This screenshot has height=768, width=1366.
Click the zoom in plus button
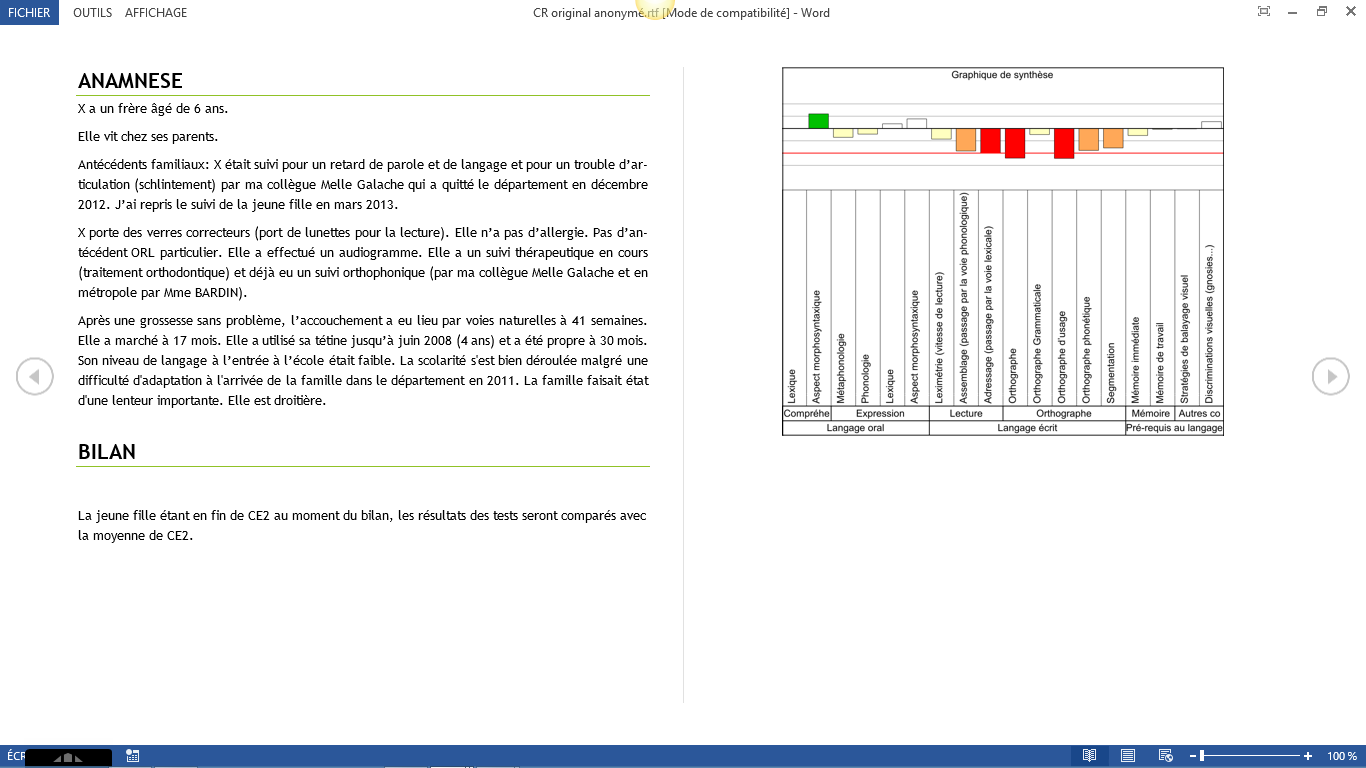pyautogui.click(x=1308, y=756)
